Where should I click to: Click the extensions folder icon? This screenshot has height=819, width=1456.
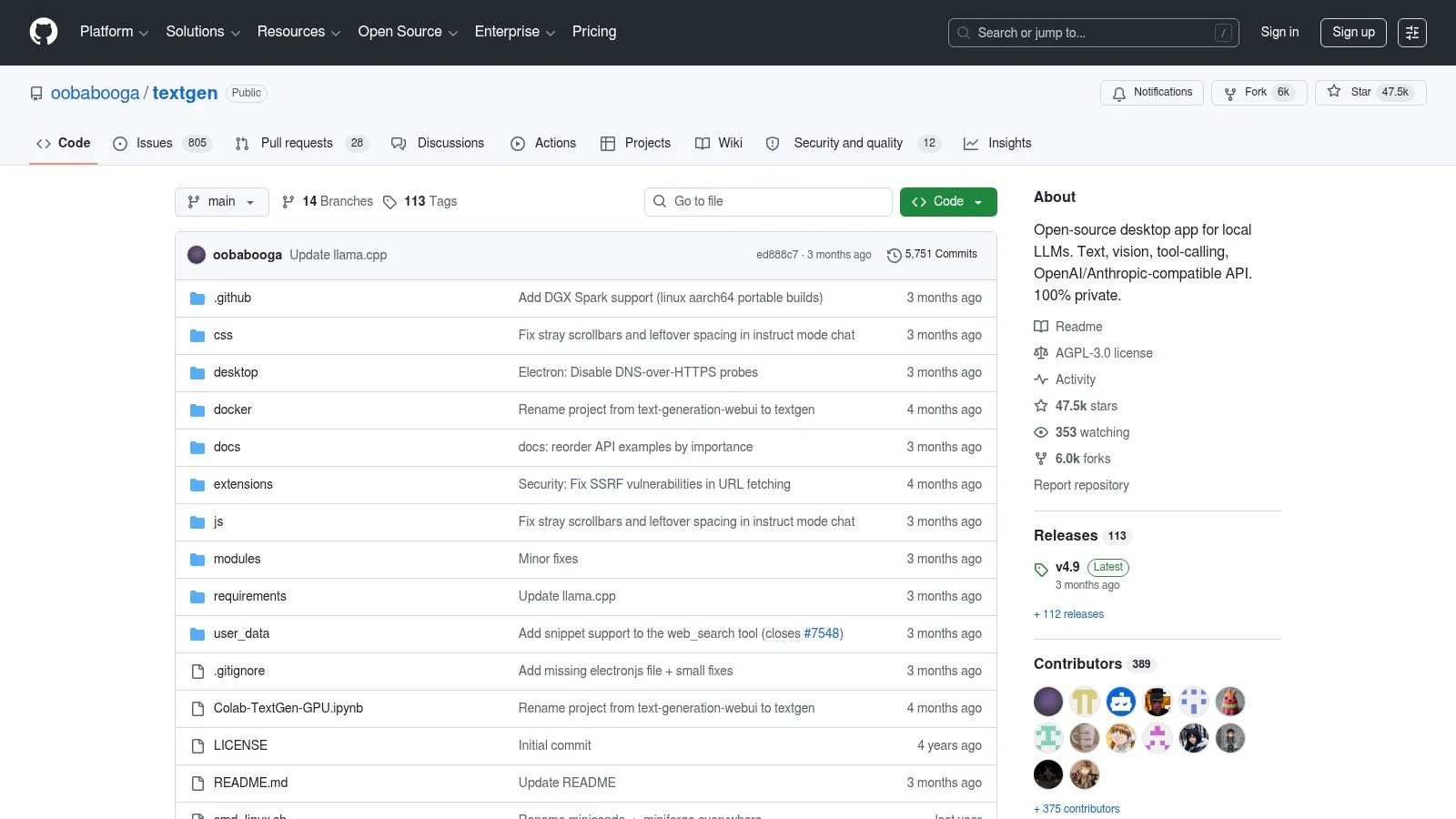(x=197, y=485)
